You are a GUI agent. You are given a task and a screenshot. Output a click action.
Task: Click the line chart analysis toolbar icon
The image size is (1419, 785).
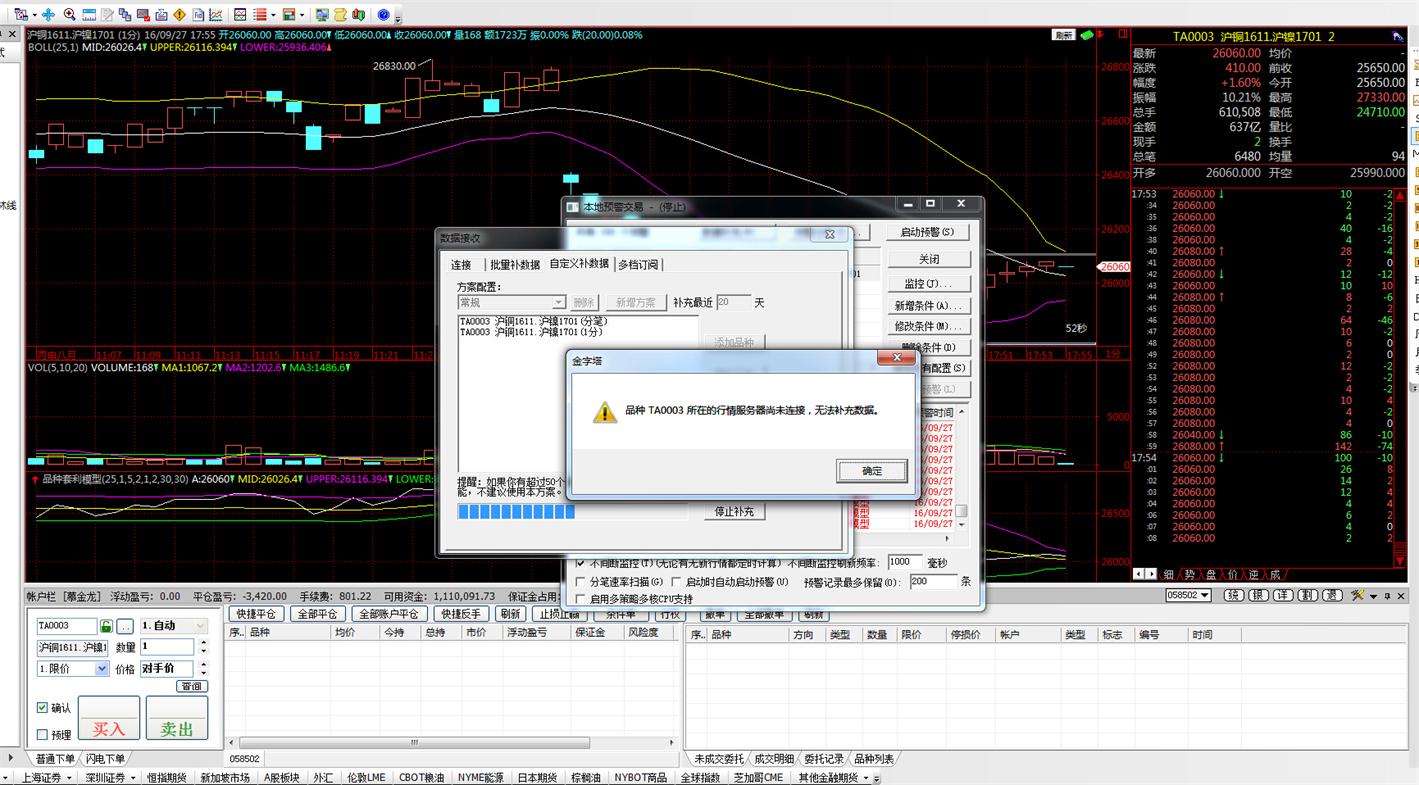click(216, 15)
